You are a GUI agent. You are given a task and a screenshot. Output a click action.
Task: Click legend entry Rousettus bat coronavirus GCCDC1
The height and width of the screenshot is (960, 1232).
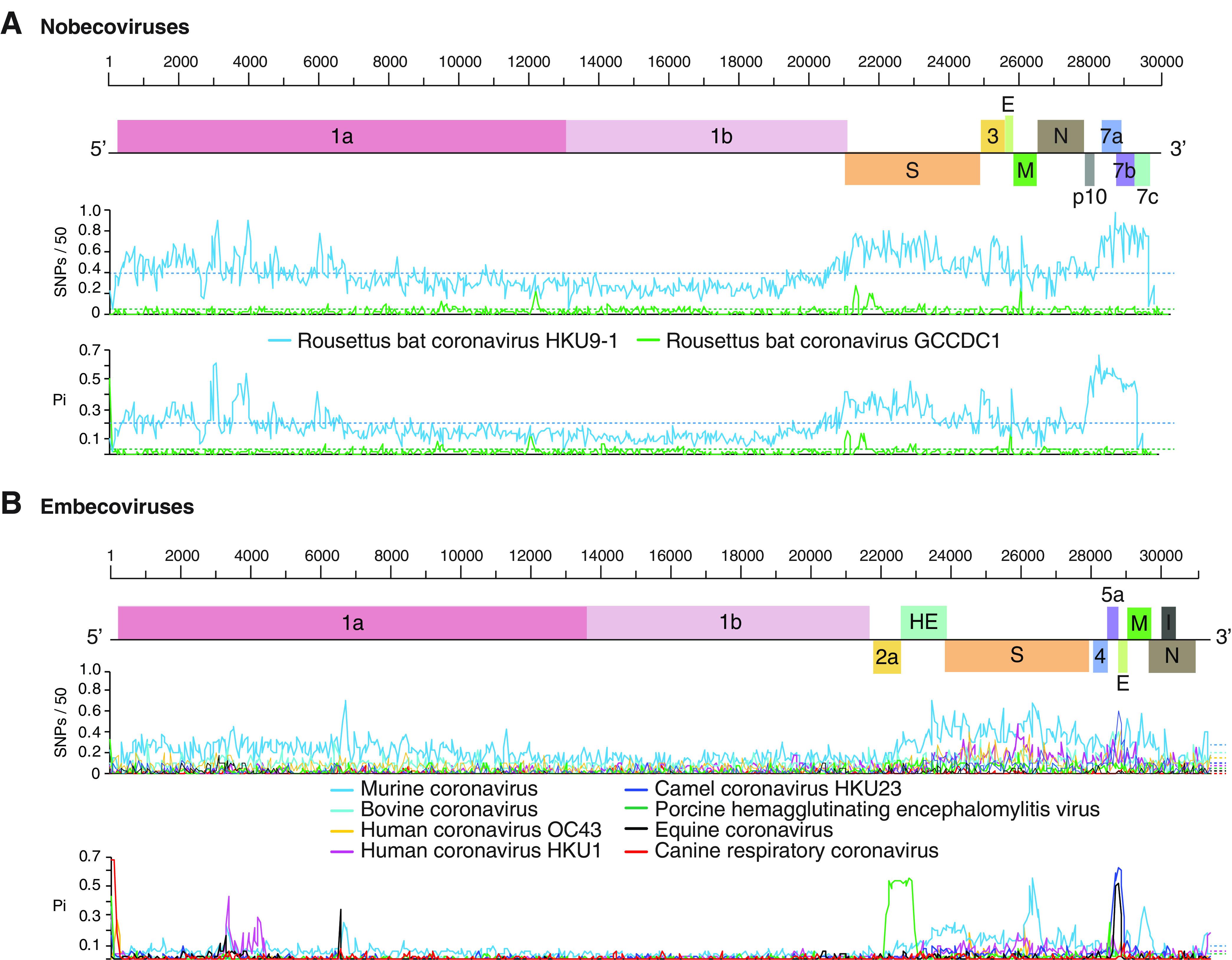pos(818,341)
